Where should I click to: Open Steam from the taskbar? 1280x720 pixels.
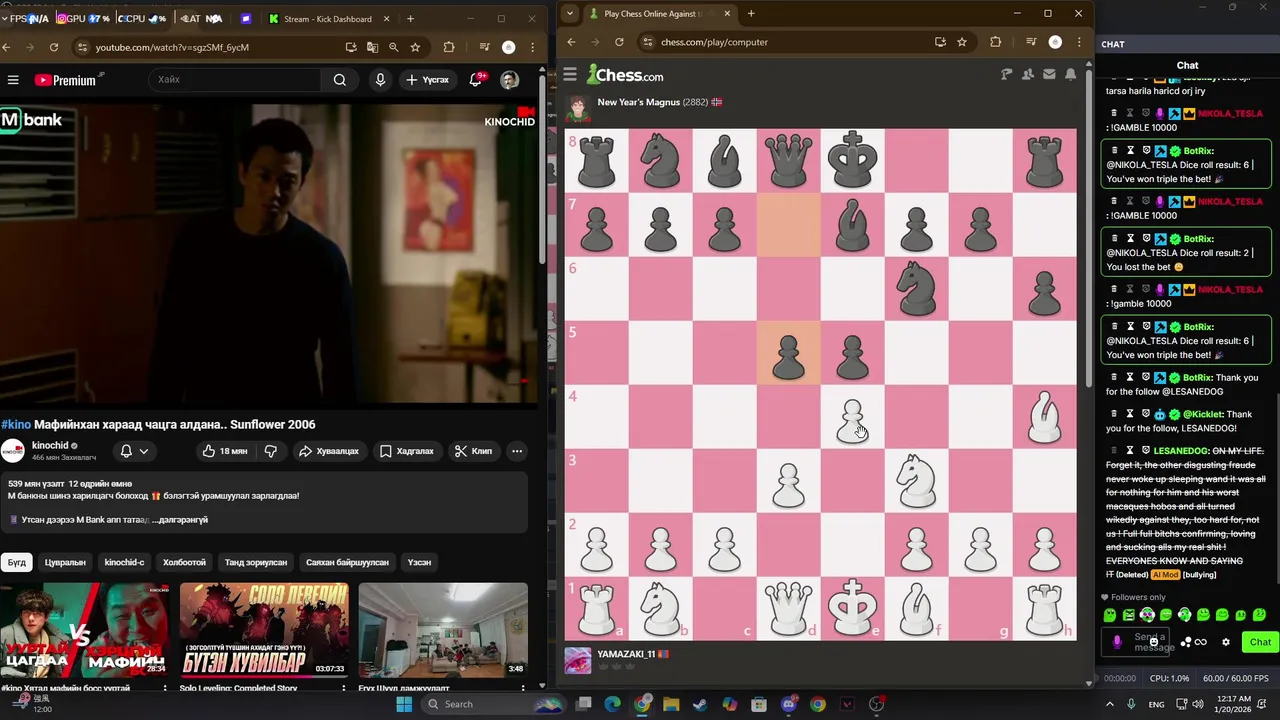click(700, 704)
